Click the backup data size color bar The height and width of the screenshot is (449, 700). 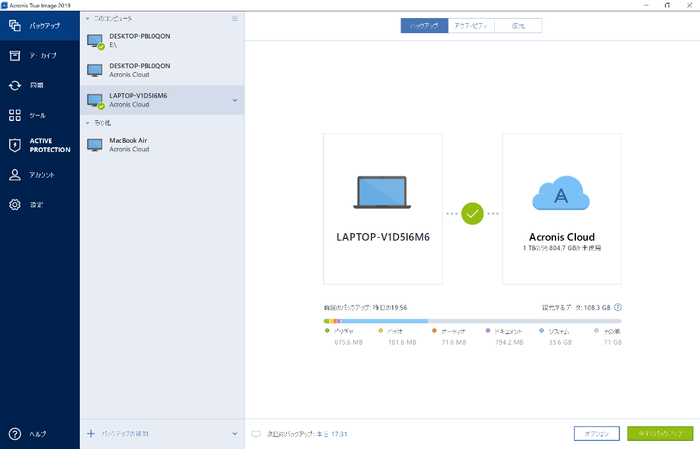tap(472, 320)
